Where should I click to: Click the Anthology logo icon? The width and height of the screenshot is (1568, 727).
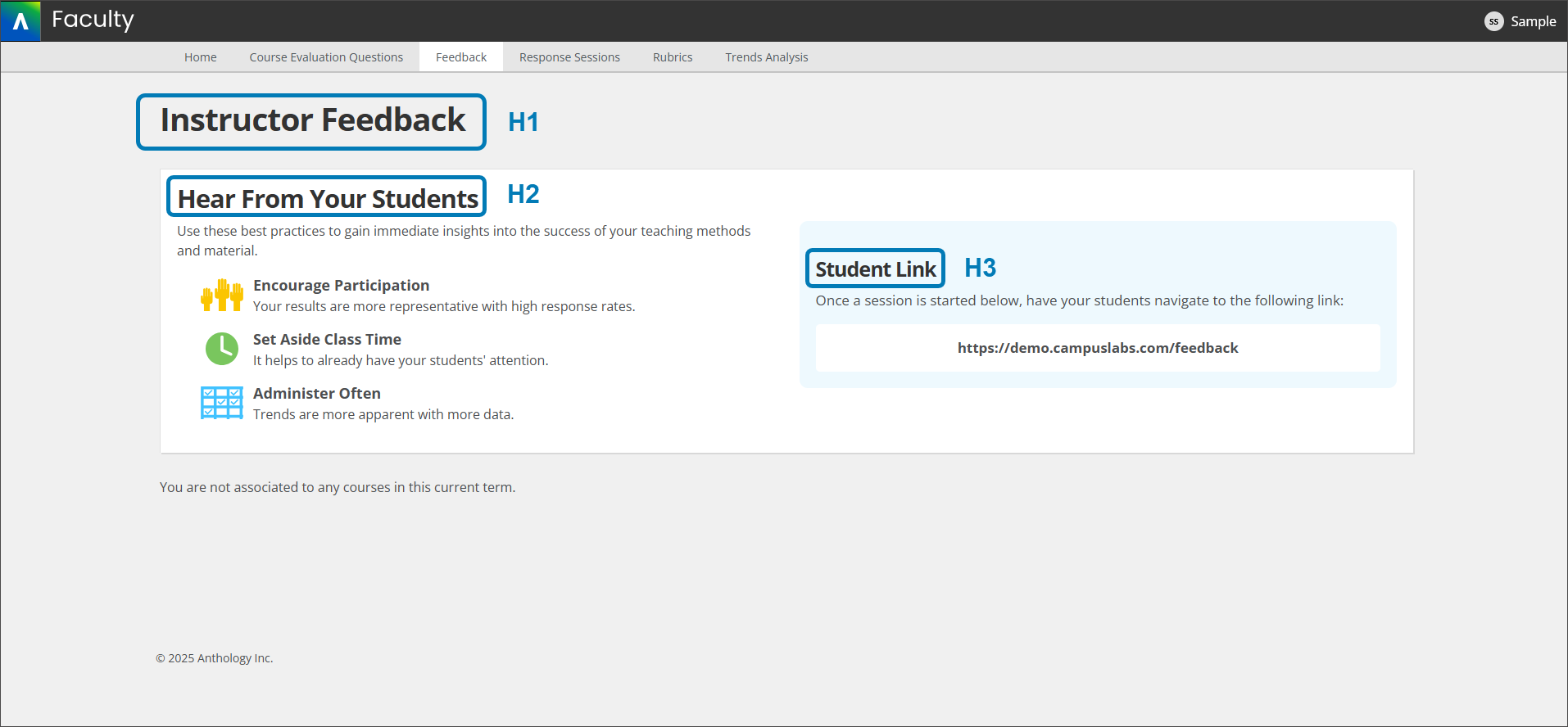pos(21,21)
